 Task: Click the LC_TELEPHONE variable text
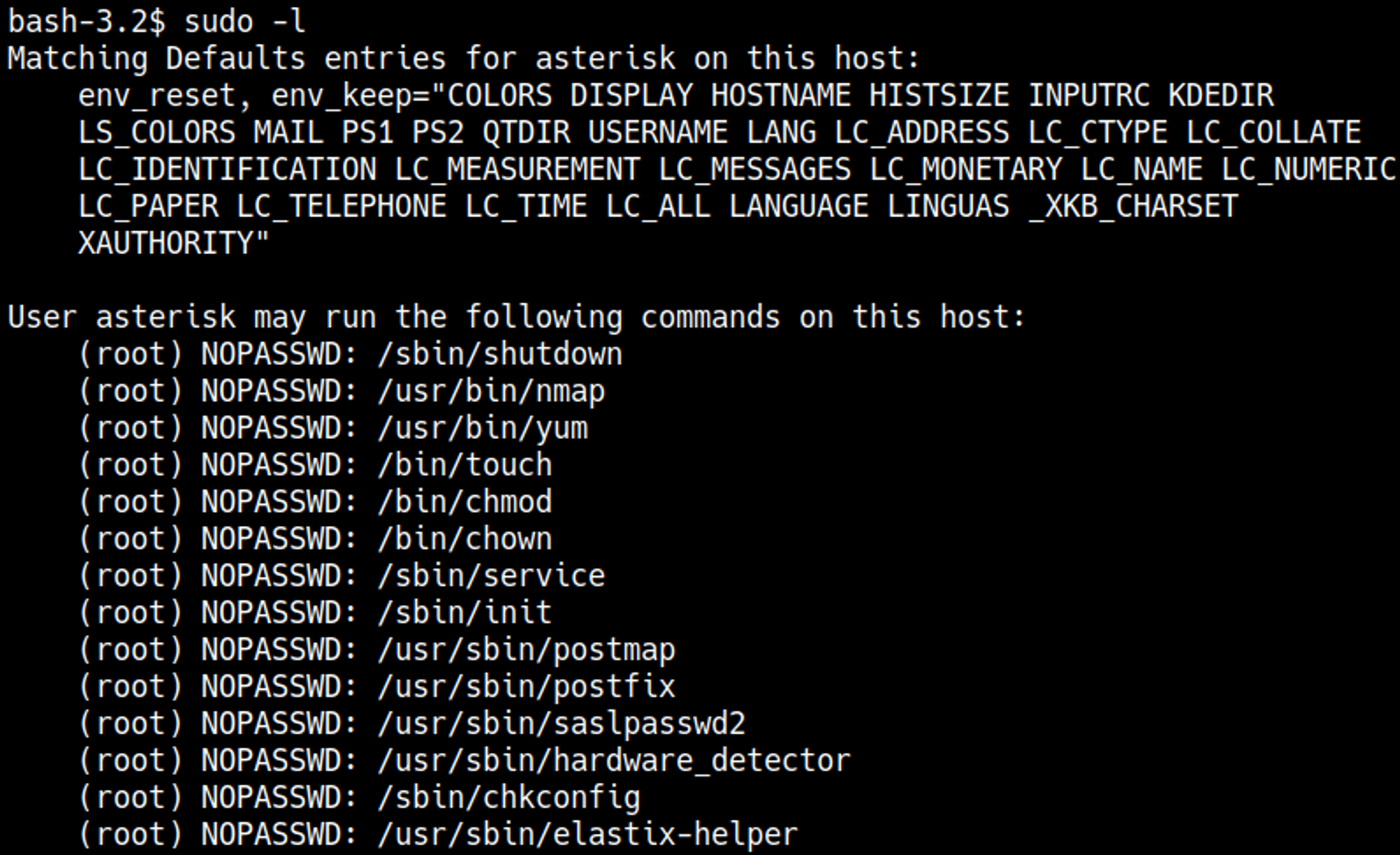(342, 207)
